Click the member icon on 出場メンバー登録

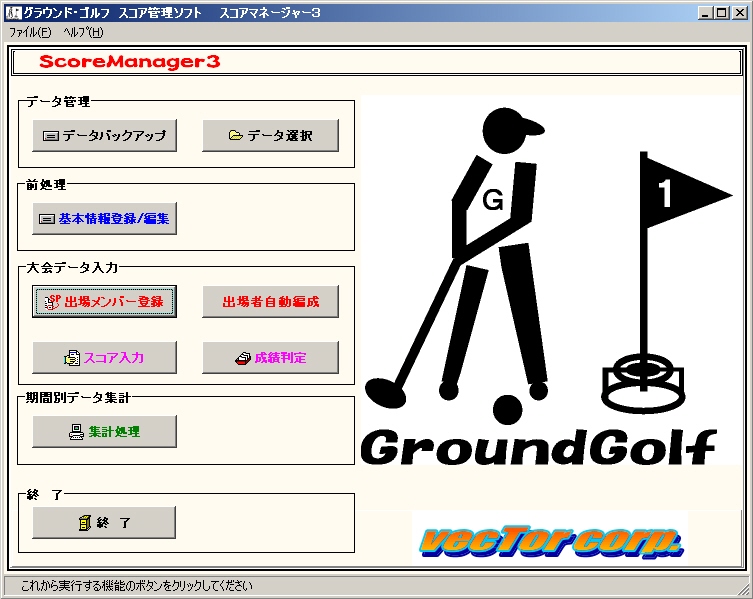point(52,301)
